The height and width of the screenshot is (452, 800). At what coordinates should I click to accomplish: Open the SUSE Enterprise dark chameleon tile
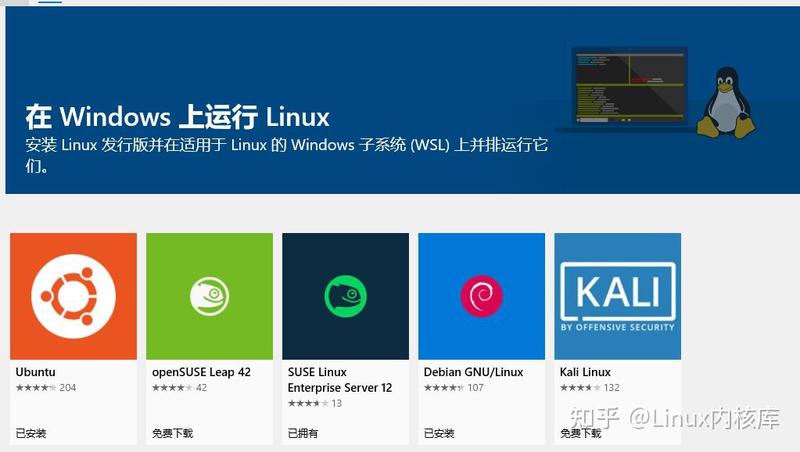pyautogui.click(x=345, y=296)
